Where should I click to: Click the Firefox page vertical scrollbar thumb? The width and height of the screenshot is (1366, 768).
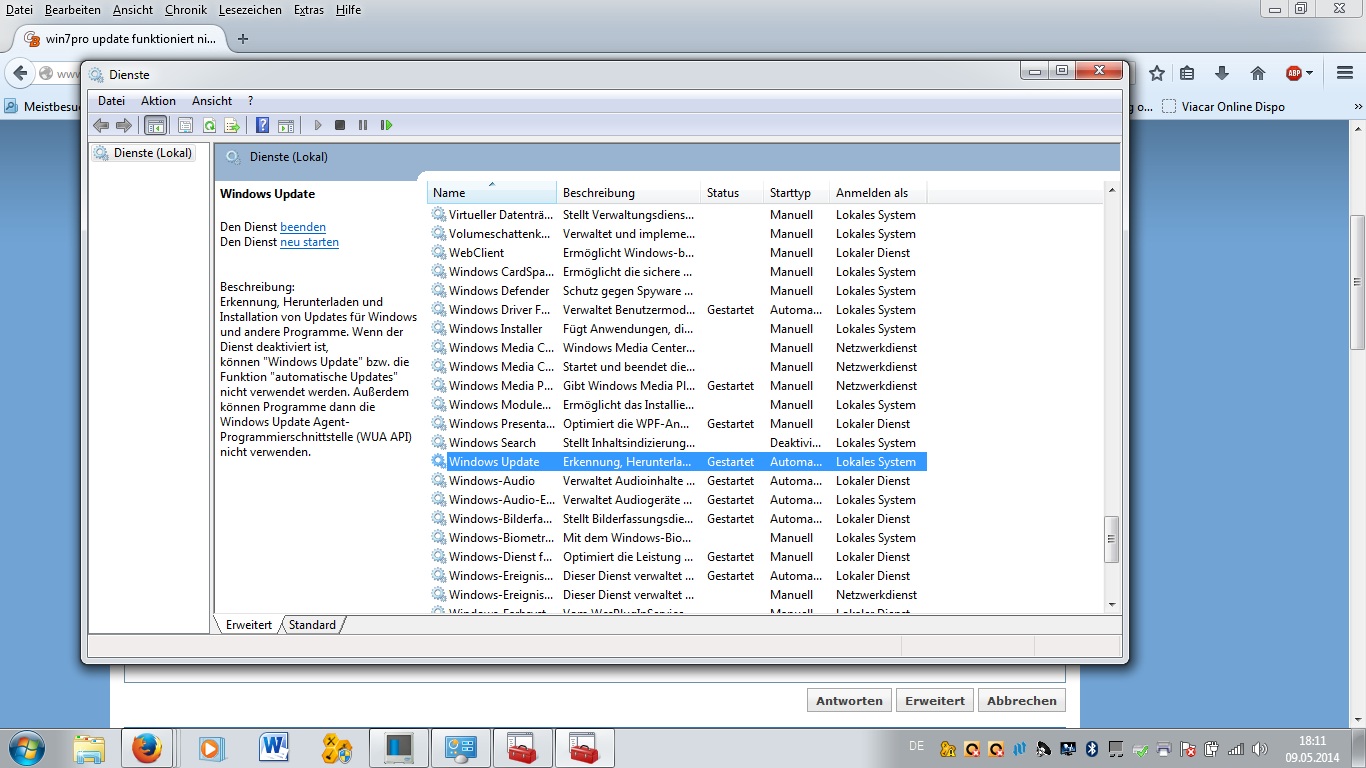1358,282
